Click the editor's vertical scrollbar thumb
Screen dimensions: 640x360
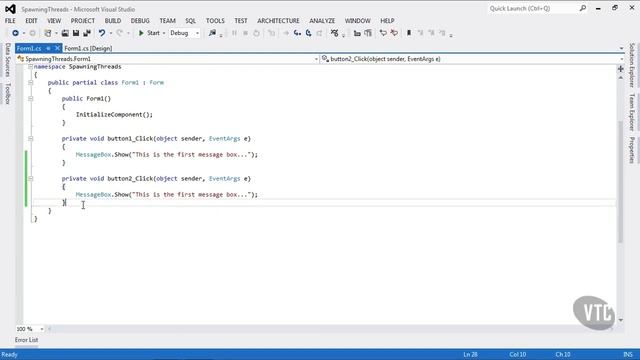coord(620,181)
